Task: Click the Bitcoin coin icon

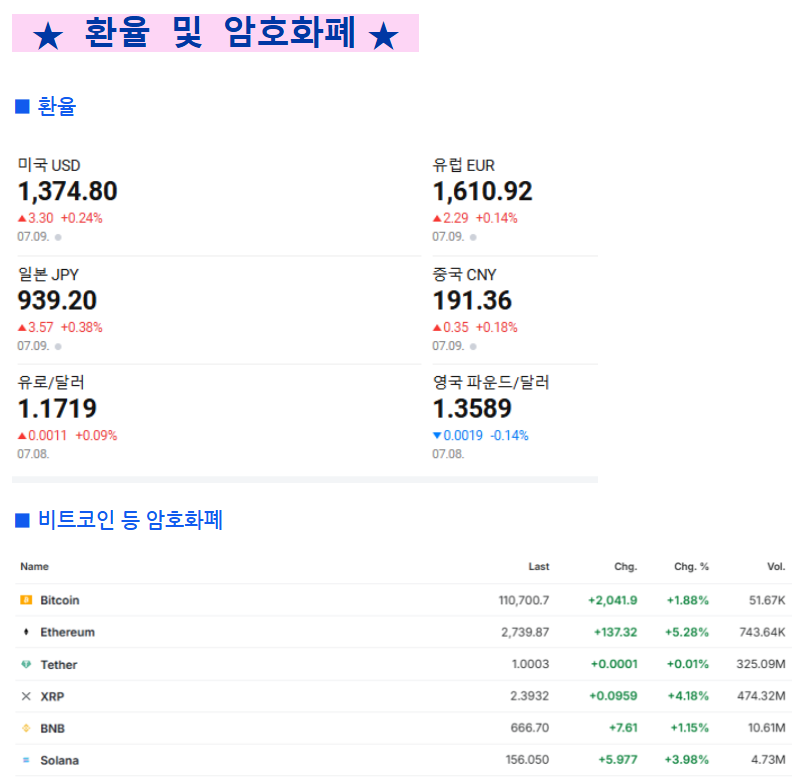Action: coord(26,600)
